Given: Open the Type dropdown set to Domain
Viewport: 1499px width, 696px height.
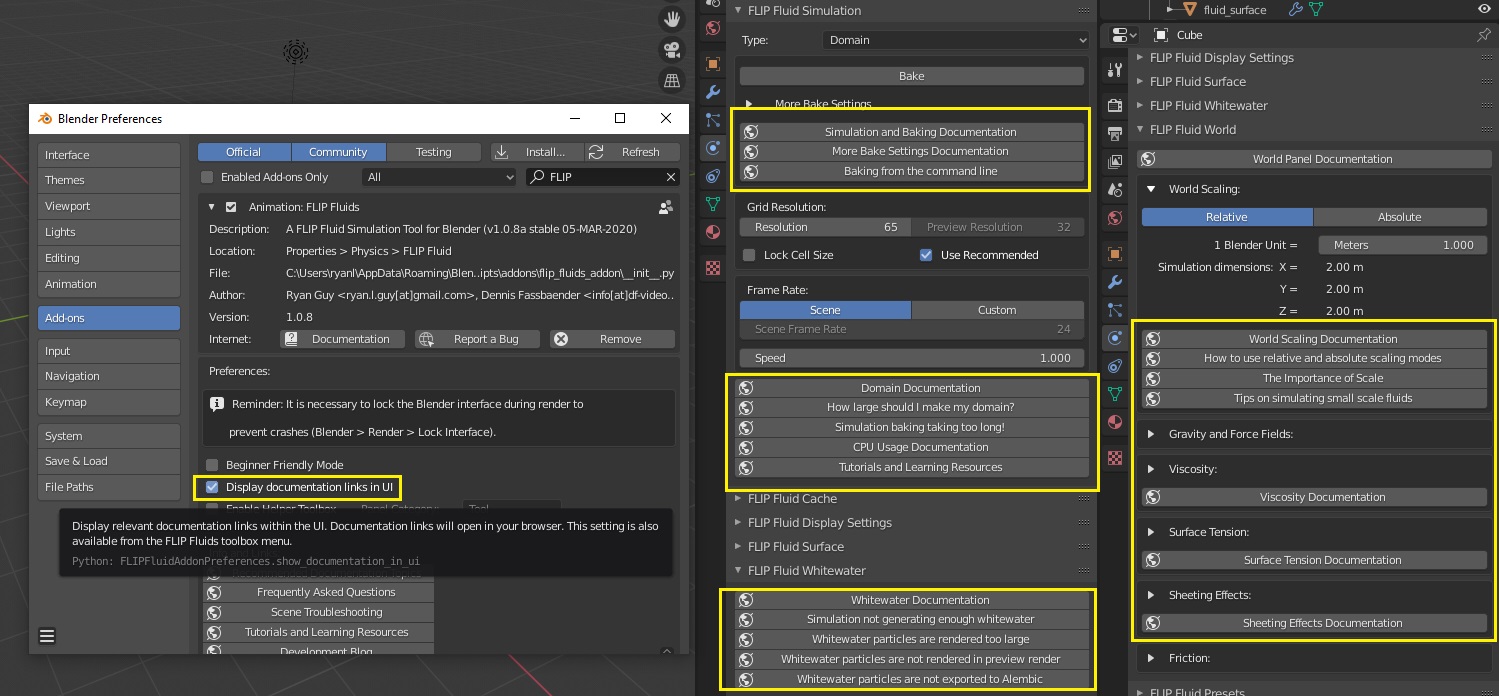Looking at the screenshot, I should pyautogui.click(x=955, y=40).
